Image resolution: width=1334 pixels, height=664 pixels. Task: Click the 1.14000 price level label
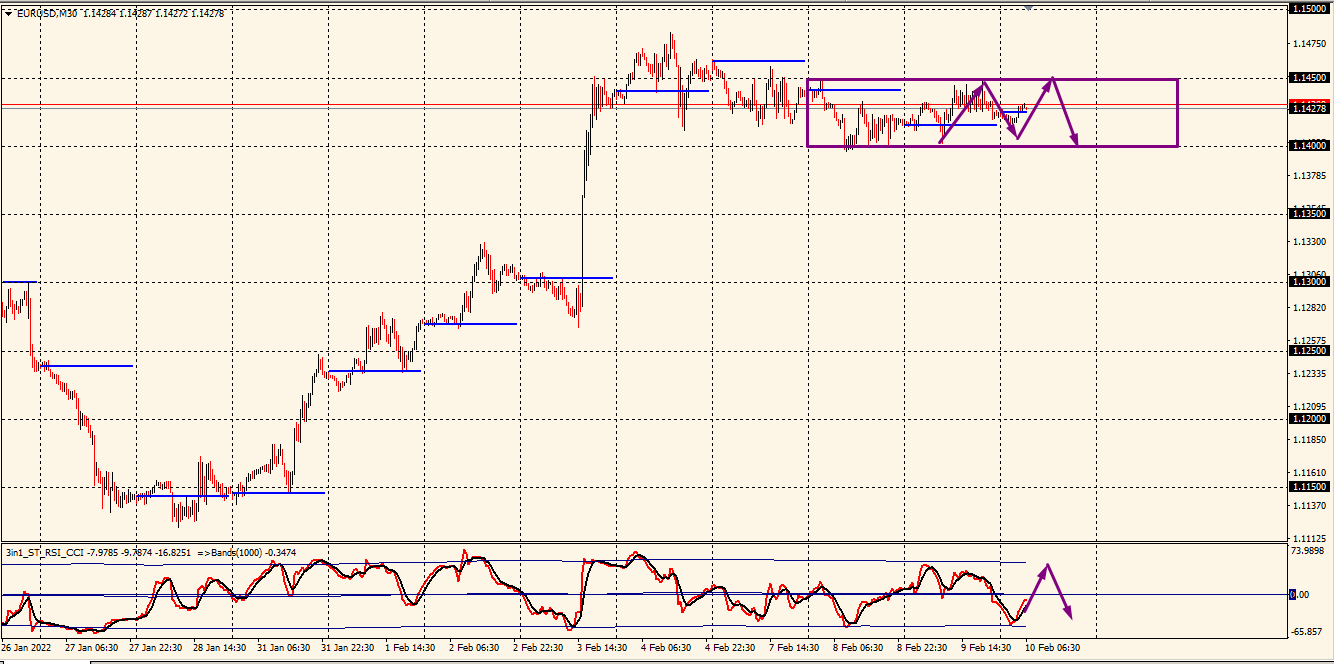[x=1310, y=146]
